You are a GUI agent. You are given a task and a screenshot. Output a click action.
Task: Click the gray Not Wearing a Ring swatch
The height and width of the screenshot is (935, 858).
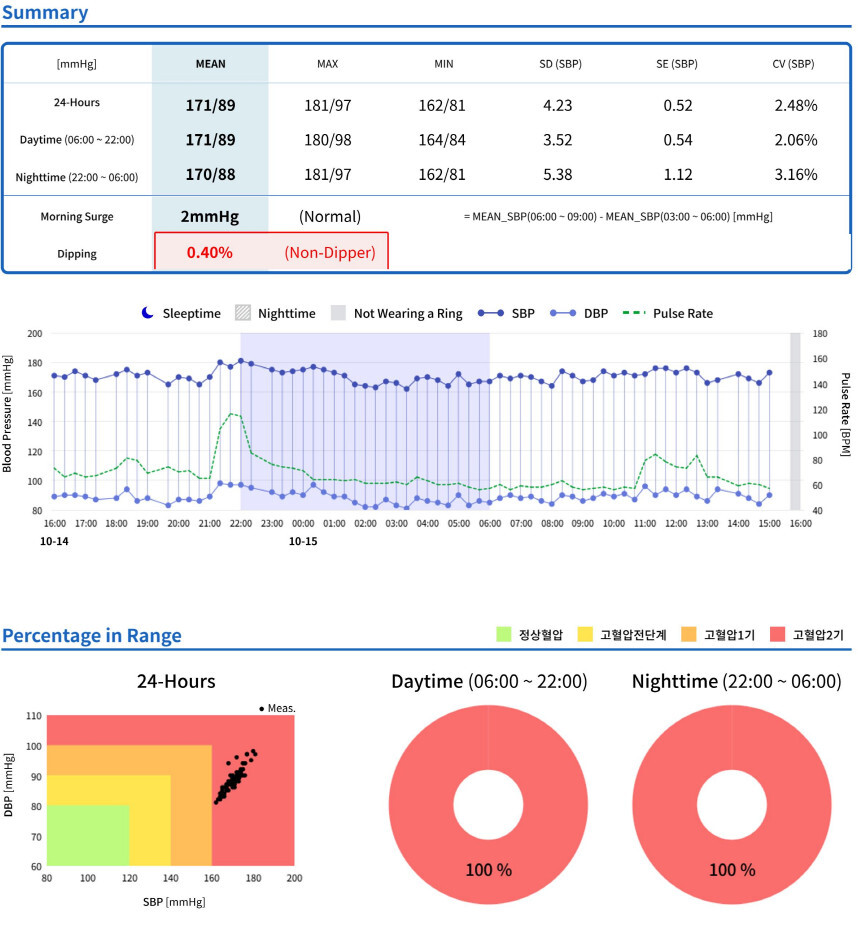338,313
